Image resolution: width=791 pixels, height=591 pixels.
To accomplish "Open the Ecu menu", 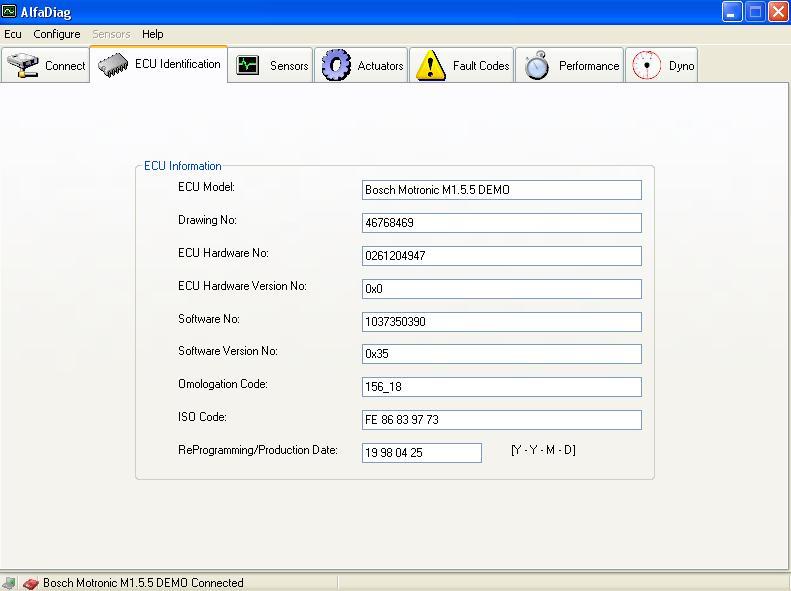I will point(13,34).
